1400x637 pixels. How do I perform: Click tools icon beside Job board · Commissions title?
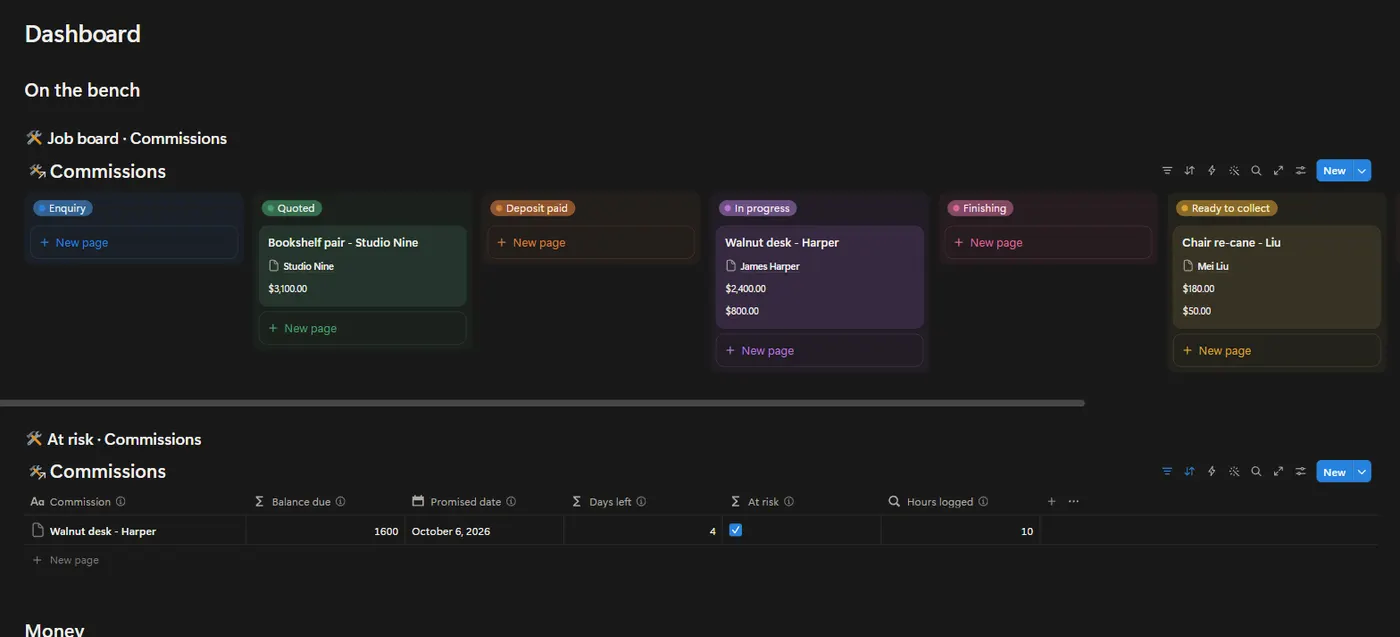[x=34, y=138]
